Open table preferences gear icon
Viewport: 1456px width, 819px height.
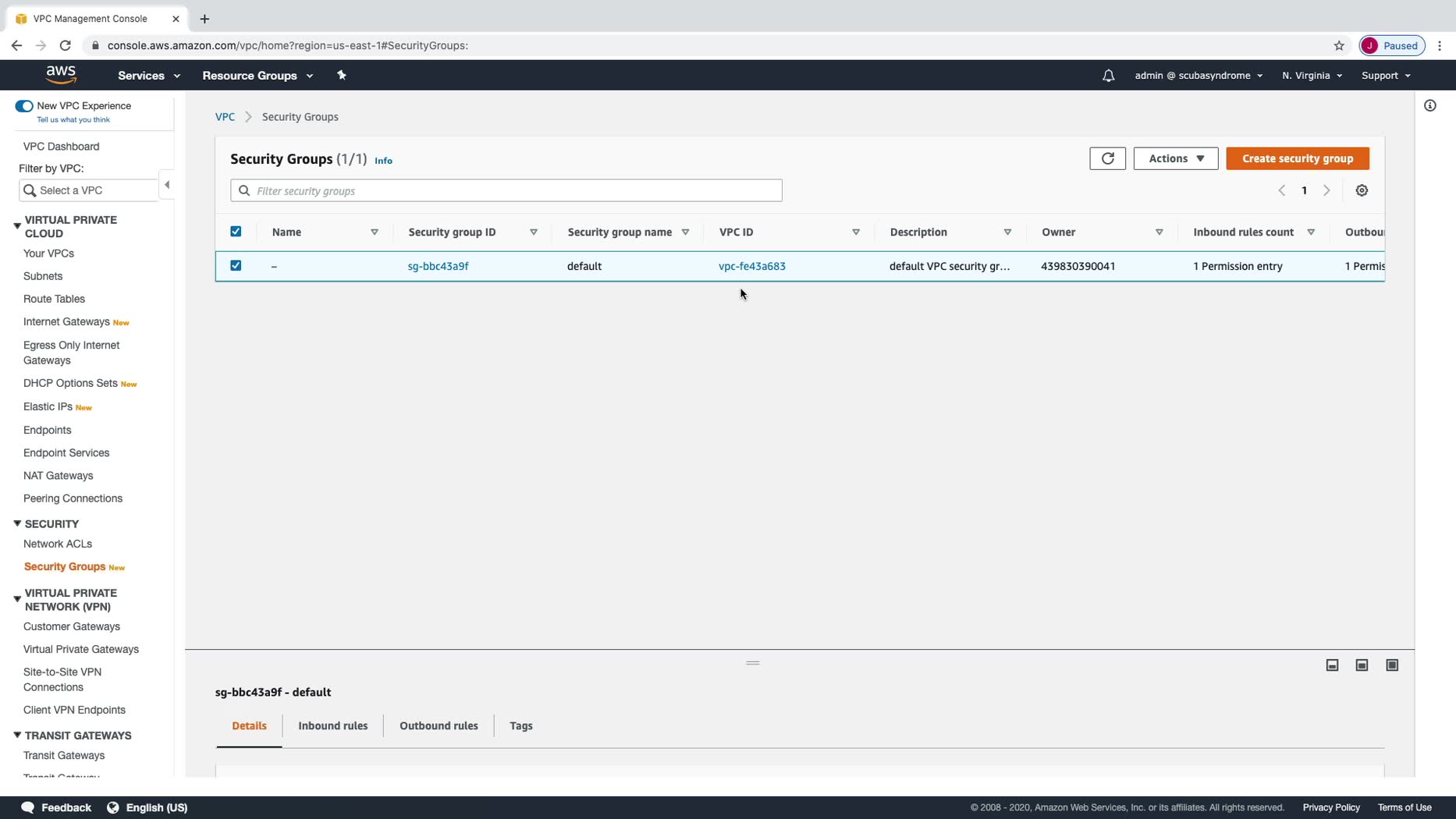pos(1362,190)
